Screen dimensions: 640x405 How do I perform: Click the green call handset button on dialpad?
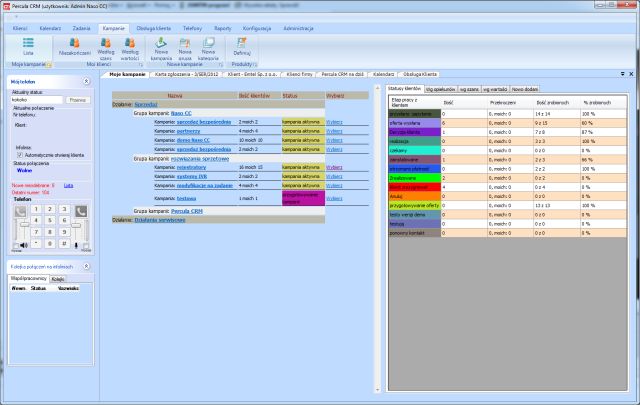pyautogui.click(x=20, y=211)
